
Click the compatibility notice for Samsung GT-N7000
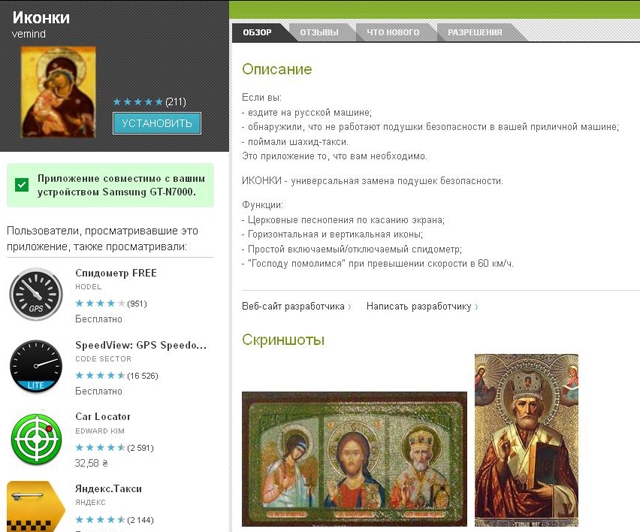coord(110,185)
